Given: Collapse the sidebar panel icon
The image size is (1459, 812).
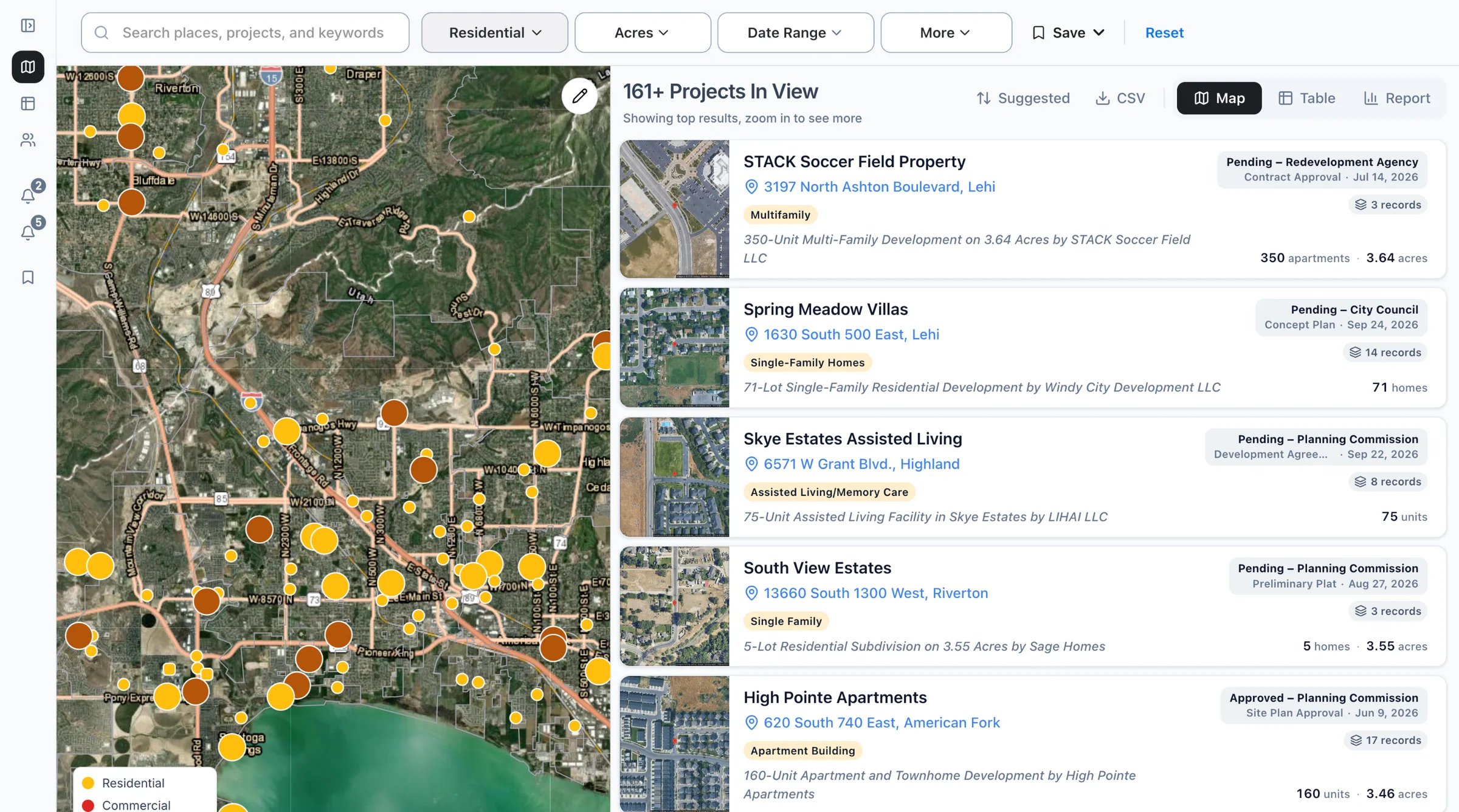Looking at the screenshot, I should [x=28, y=26].
